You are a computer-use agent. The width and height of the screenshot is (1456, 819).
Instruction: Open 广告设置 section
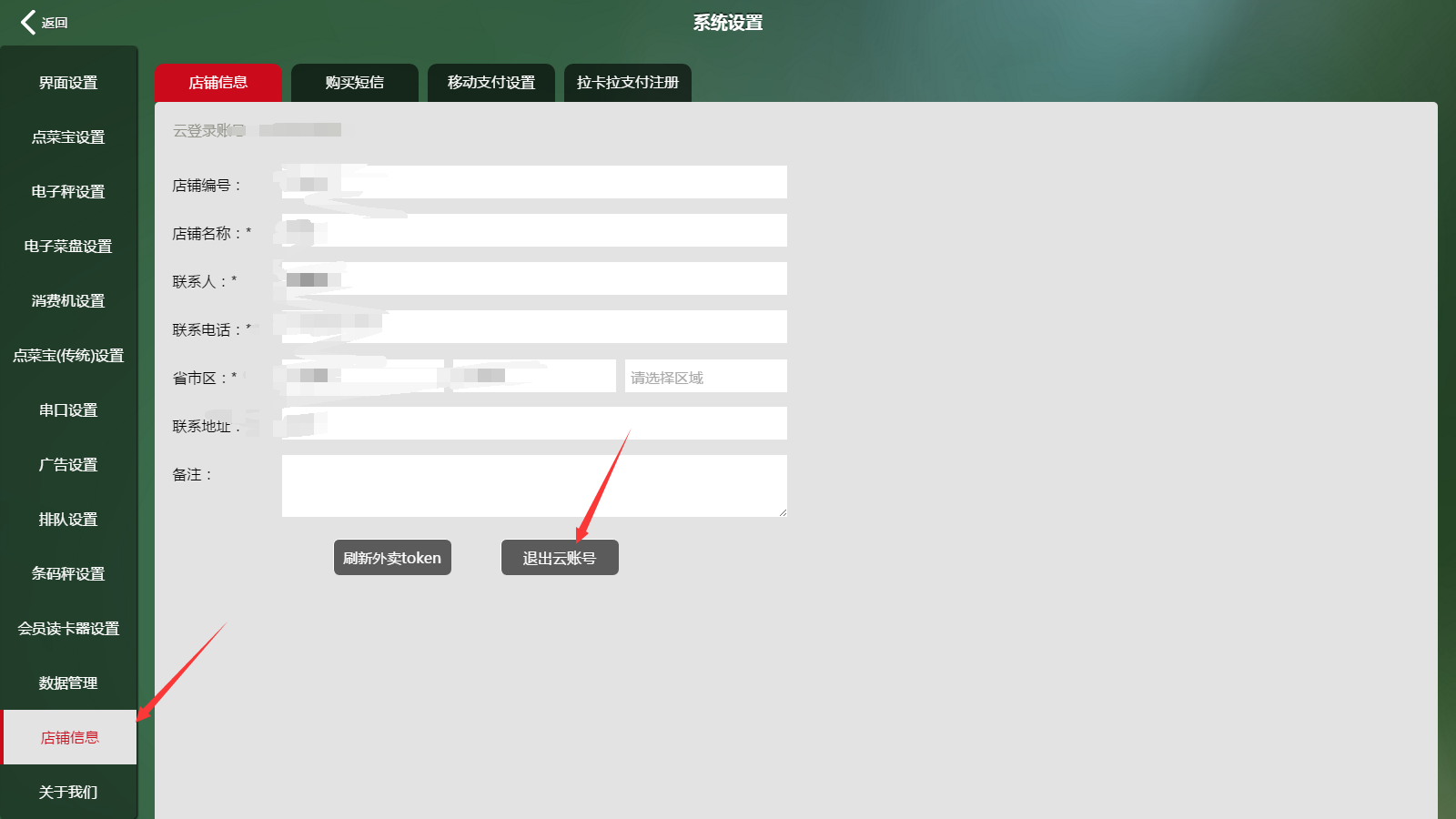click(x=68, y=465)
